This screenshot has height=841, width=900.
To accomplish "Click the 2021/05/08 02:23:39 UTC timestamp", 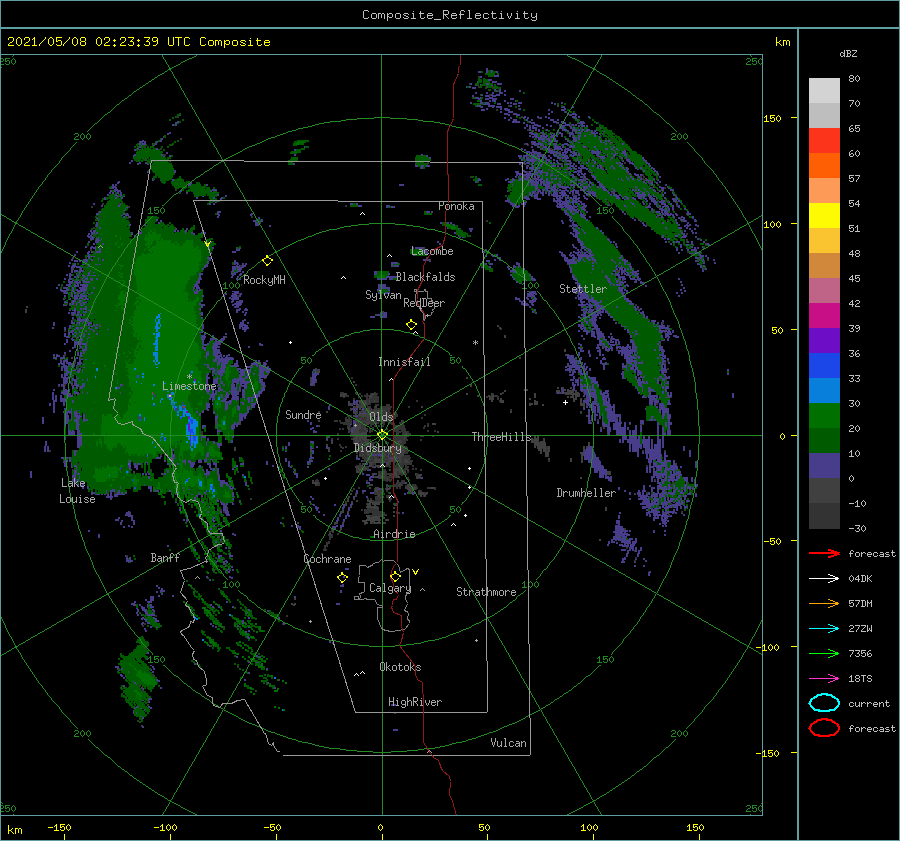I will pos(138,42).
